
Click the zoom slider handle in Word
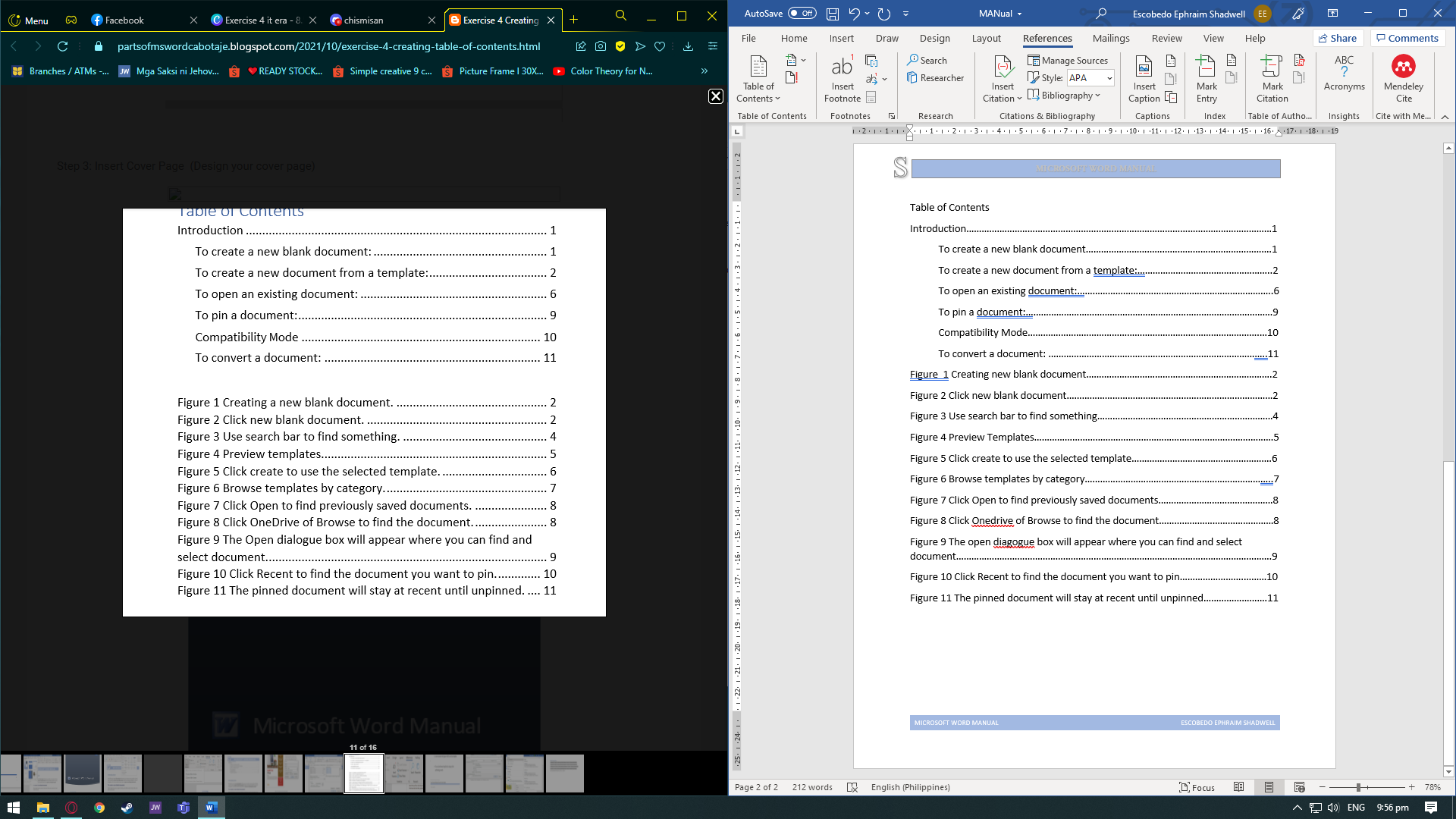tap(1359, 787)
